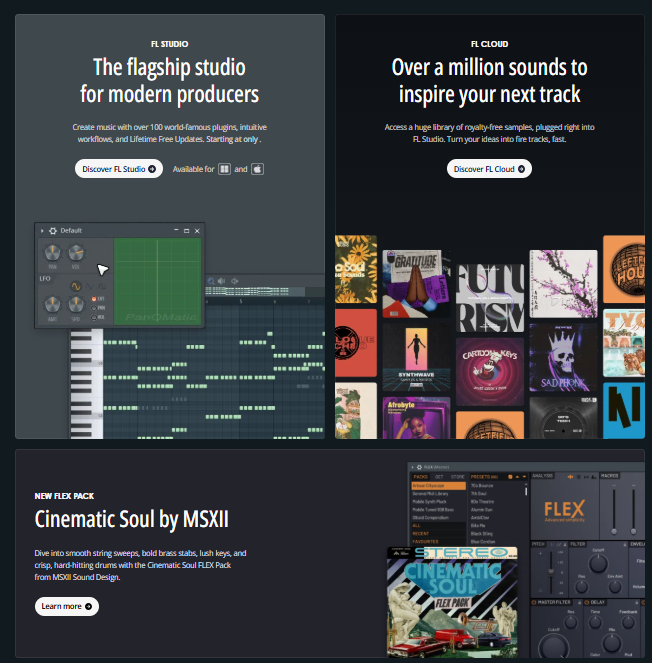Screen dimensions: 652x663
Task: Open the cherry blossom pack cover
Action: pos(563,284)
